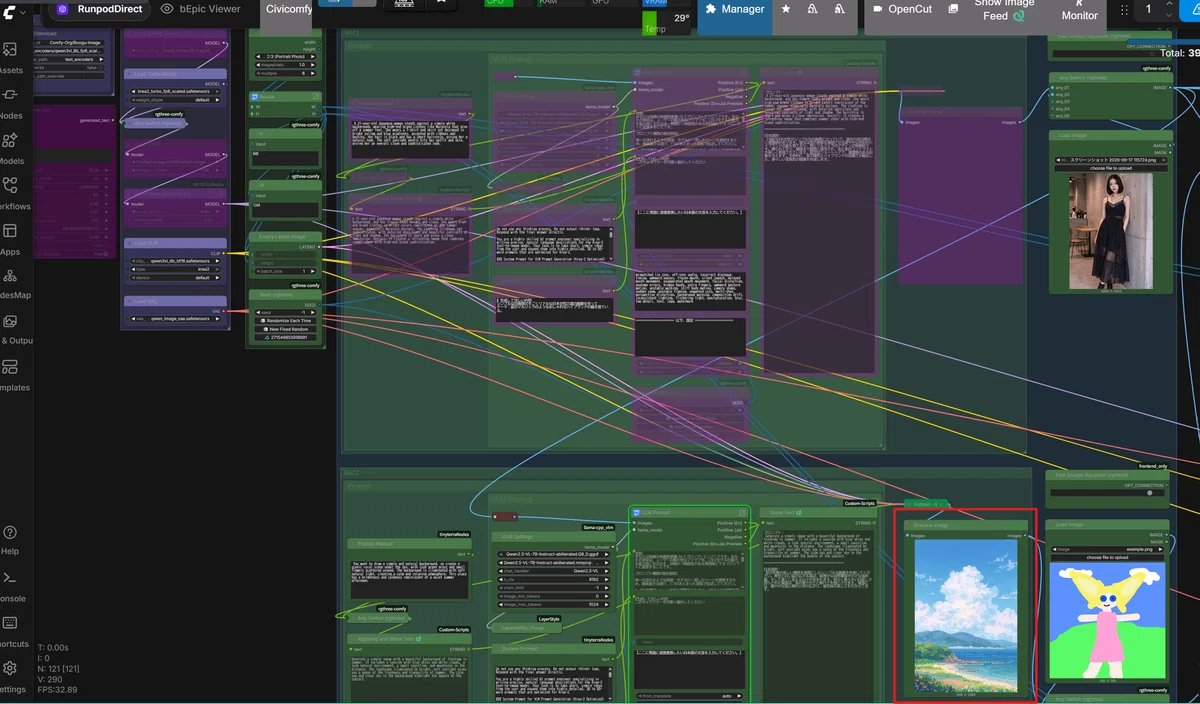
Task: Click the Temp 29° monitor readout
Action: point(667,23)
